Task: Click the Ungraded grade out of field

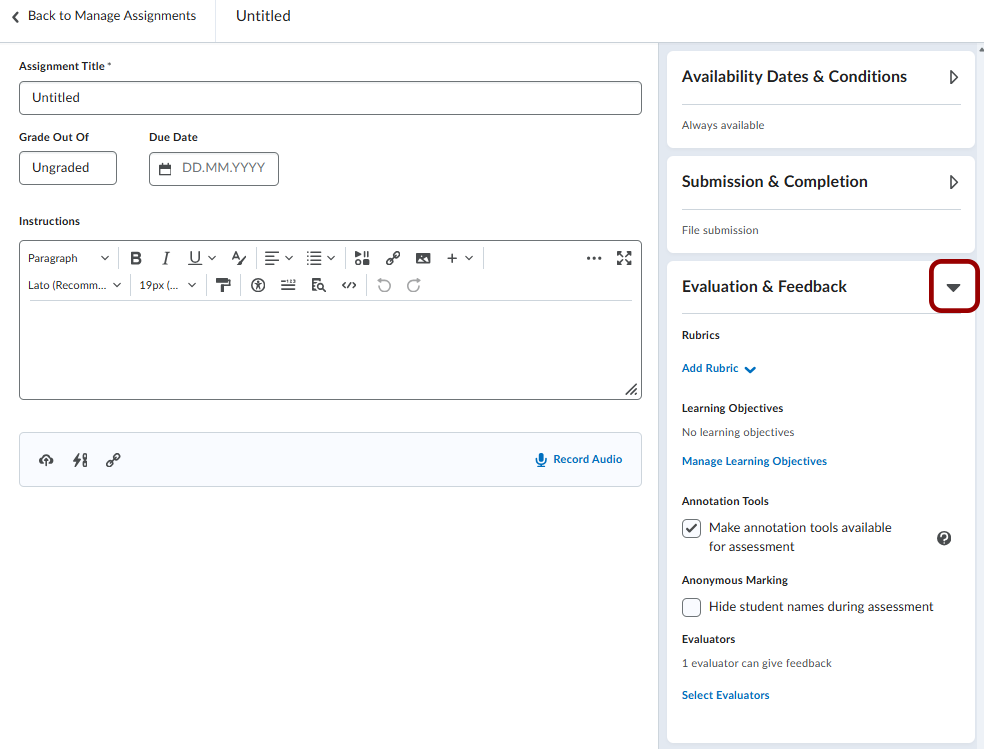Action: pyautogui.click(x=68, y=168)
